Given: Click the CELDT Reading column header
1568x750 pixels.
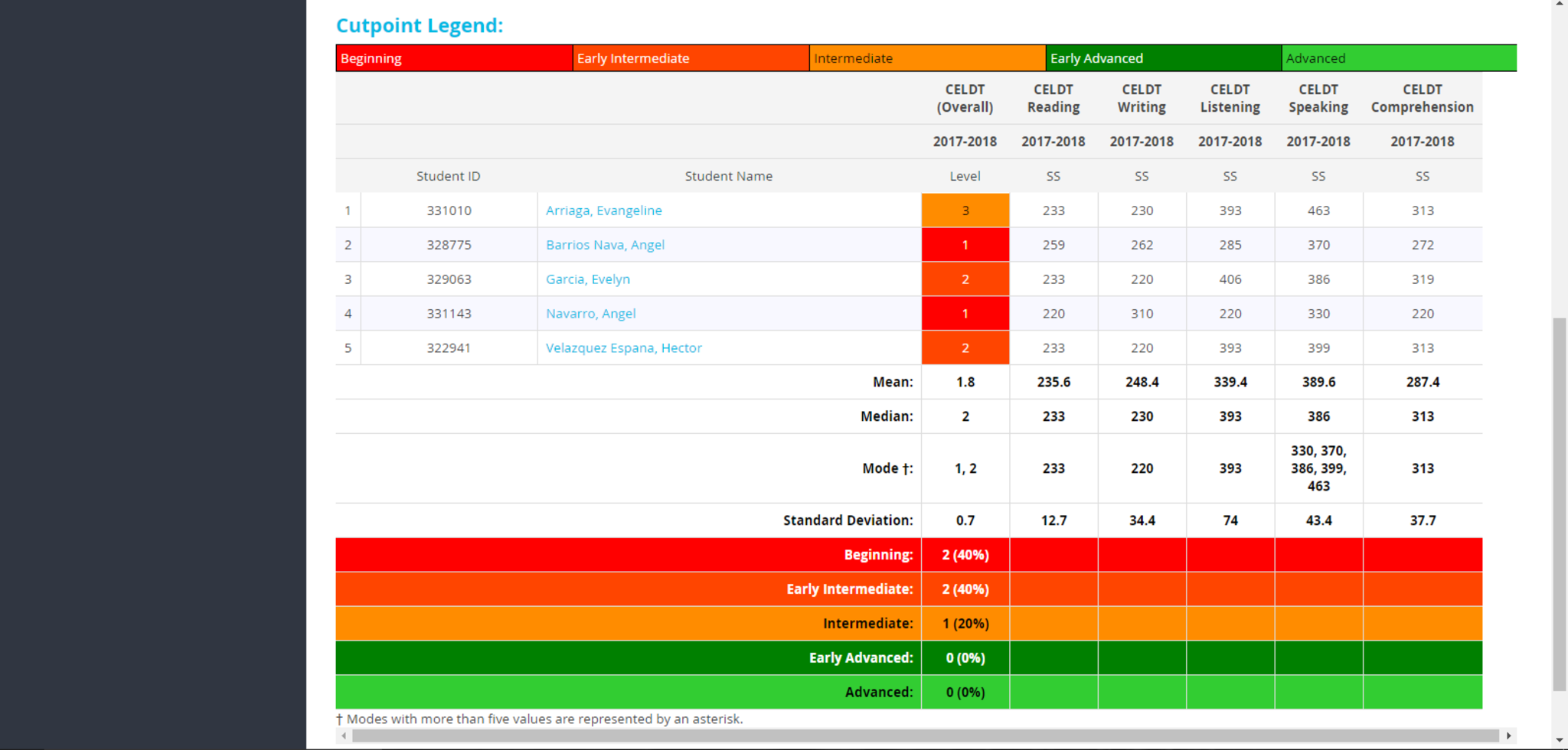Looking at the screenshot, I should click(1053, 99).
